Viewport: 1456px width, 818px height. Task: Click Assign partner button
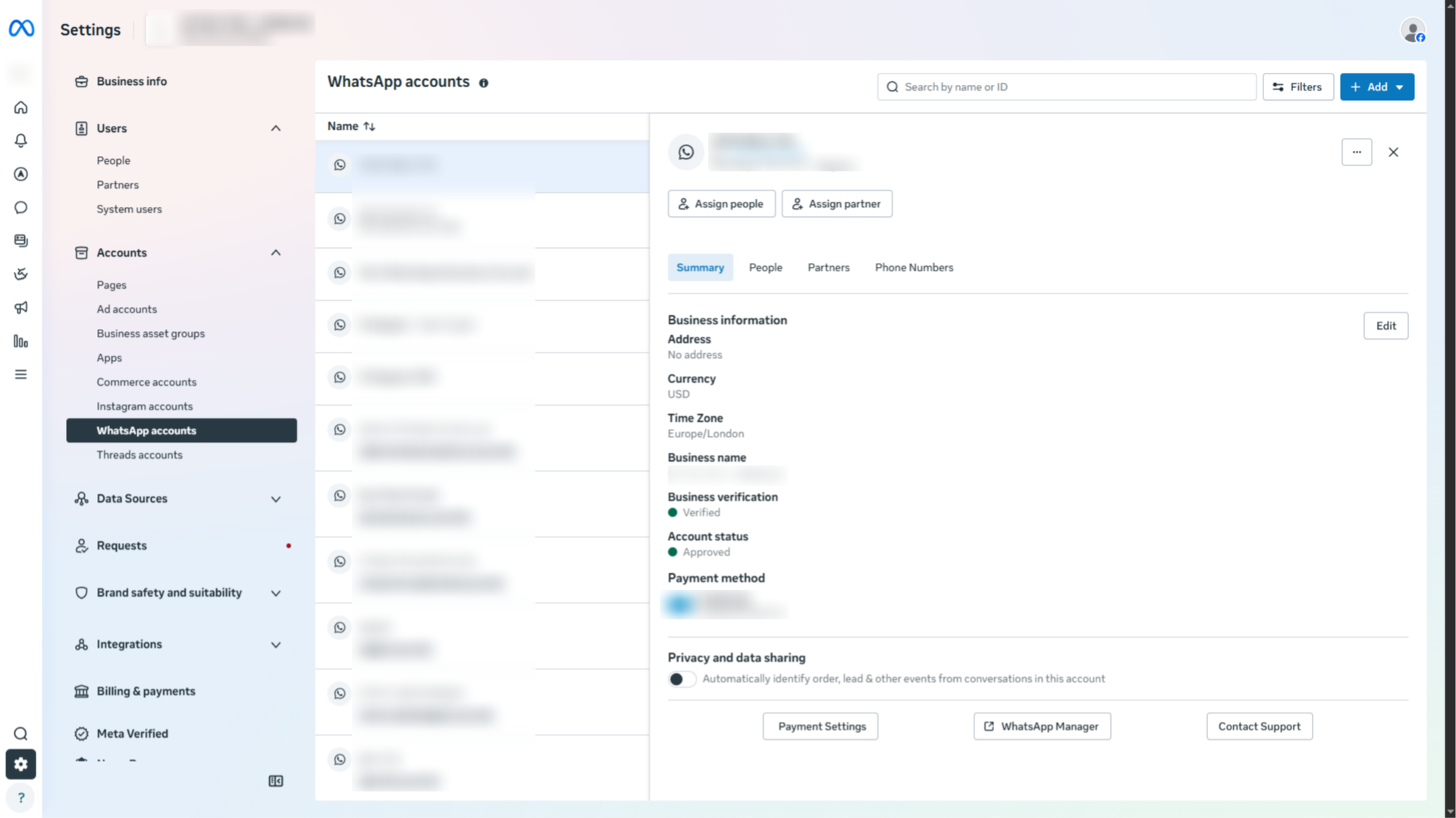pyautogui.click(x=836, y=204)
